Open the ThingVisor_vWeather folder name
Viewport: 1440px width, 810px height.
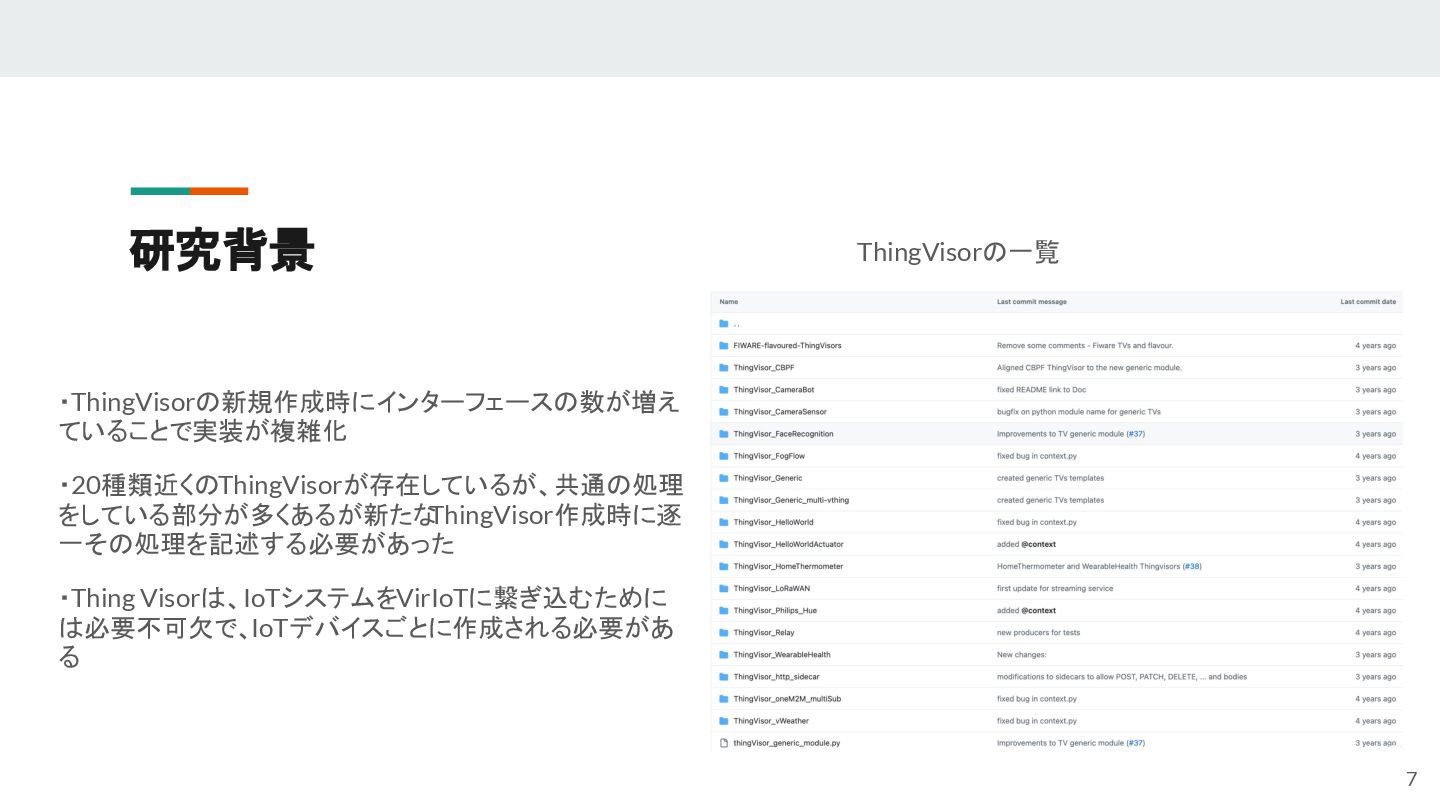[771, 720]
